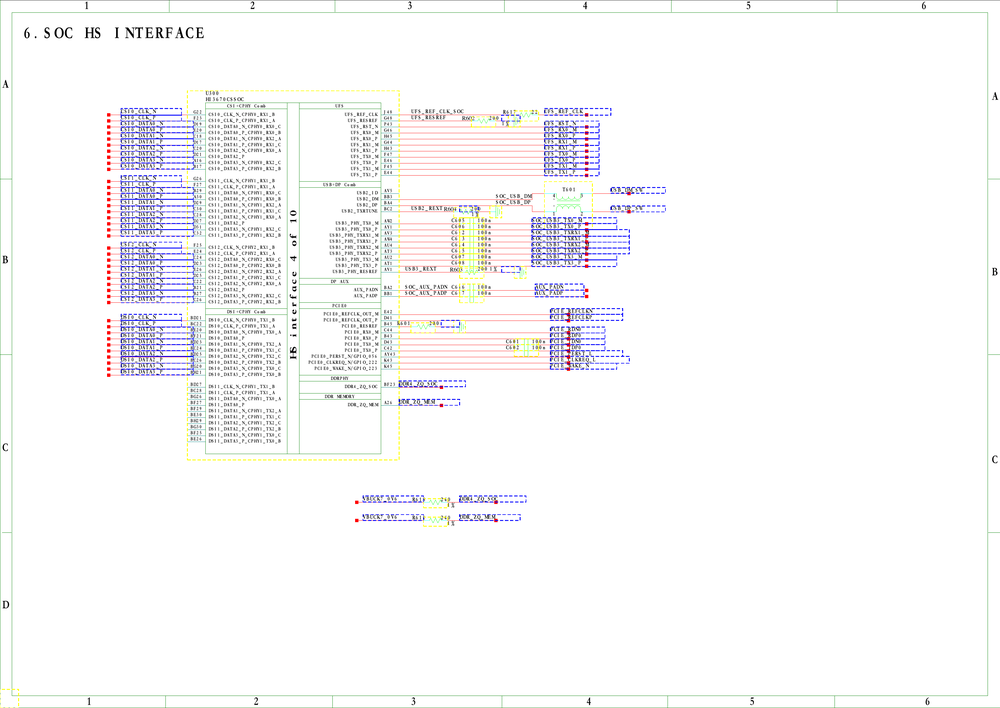Screen dimensions: 1000x708
Task: Select the USB_DP_SW off-page port
Action: 638,209
